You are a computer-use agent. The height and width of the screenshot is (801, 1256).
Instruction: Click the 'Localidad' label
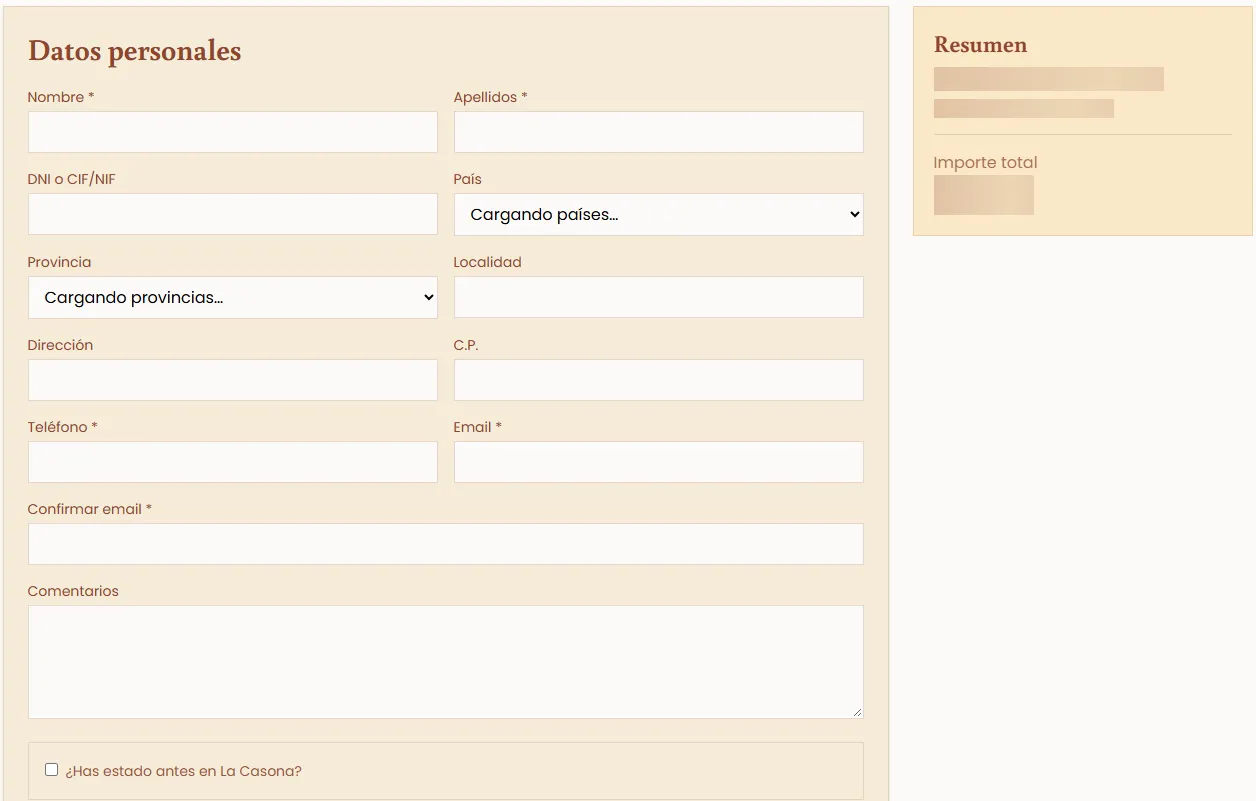coord(488,262)
